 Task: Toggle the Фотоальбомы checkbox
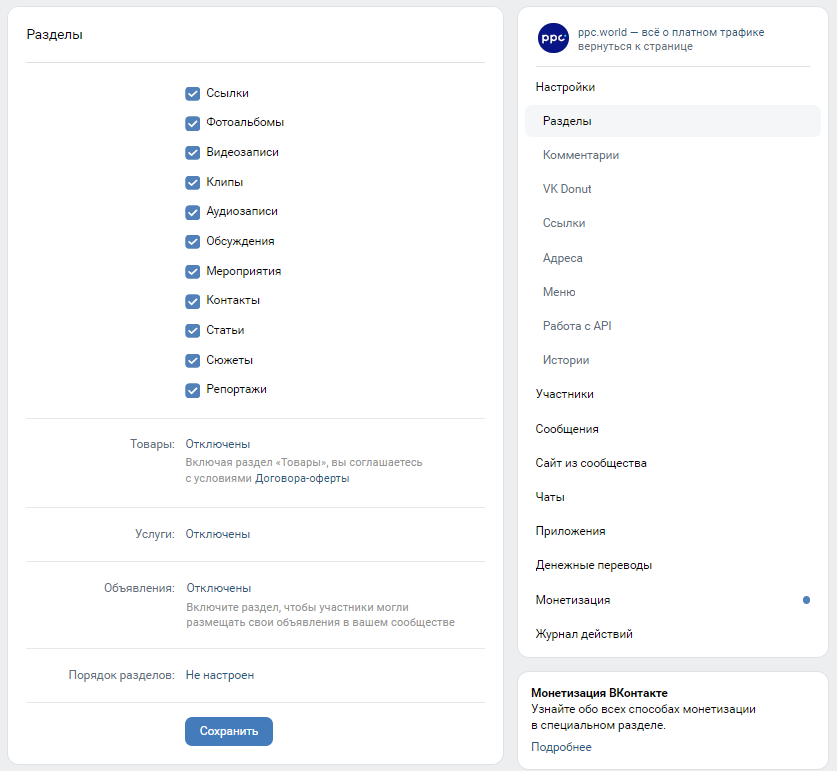tap(193, 123)
